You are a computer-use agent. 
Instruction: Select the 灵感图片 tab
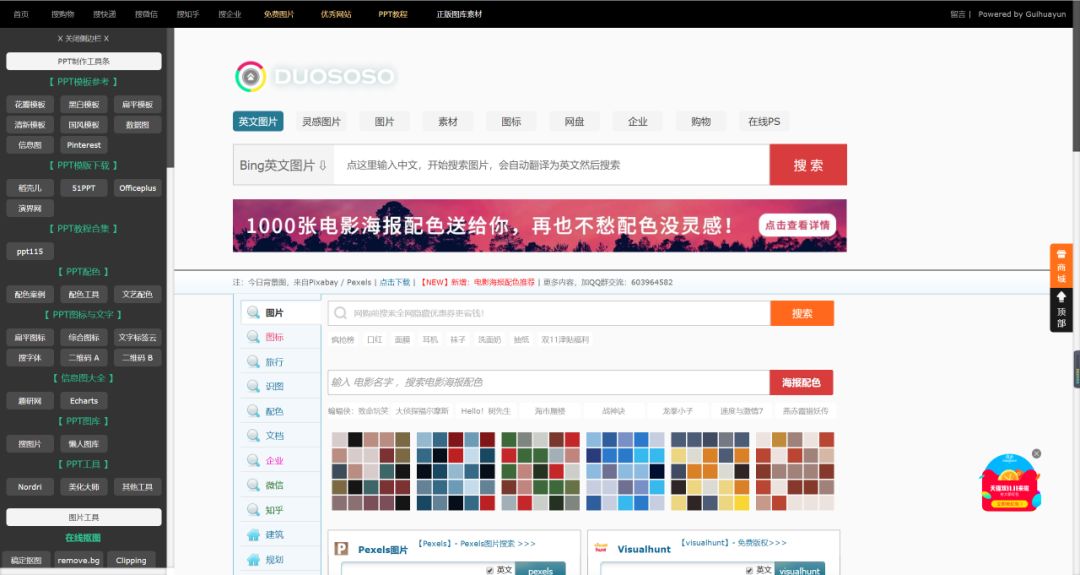(x=321, y=121)
